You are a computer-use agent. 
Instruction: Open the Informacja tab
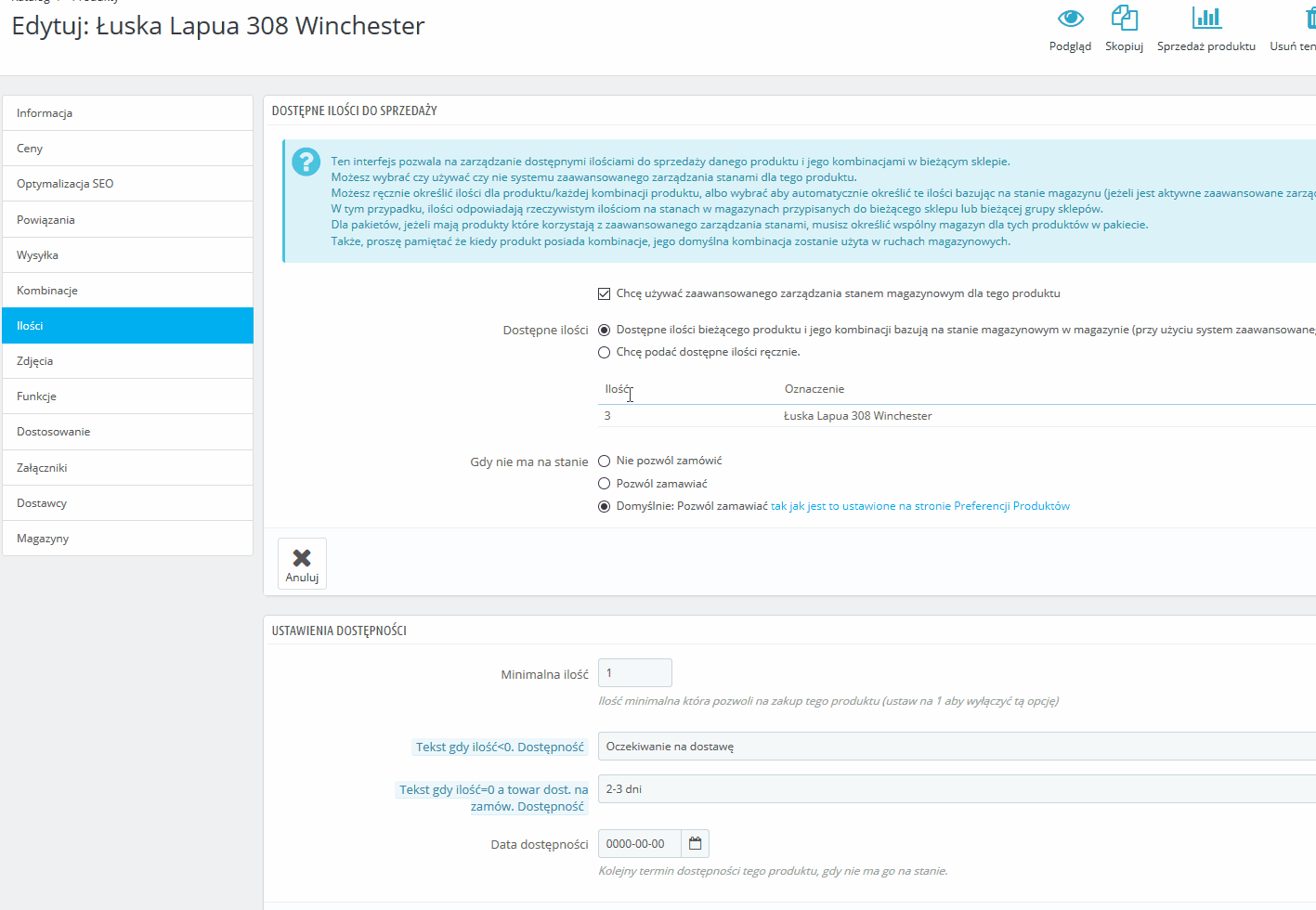tap(128, 113)
